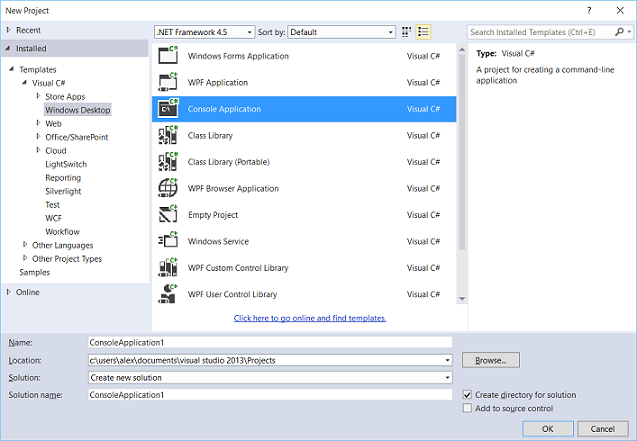Image resolution: width=637 pixels, height=441 pixels.
Task: Click the WPF Custom Control Library icon
Action: [168, 268]
